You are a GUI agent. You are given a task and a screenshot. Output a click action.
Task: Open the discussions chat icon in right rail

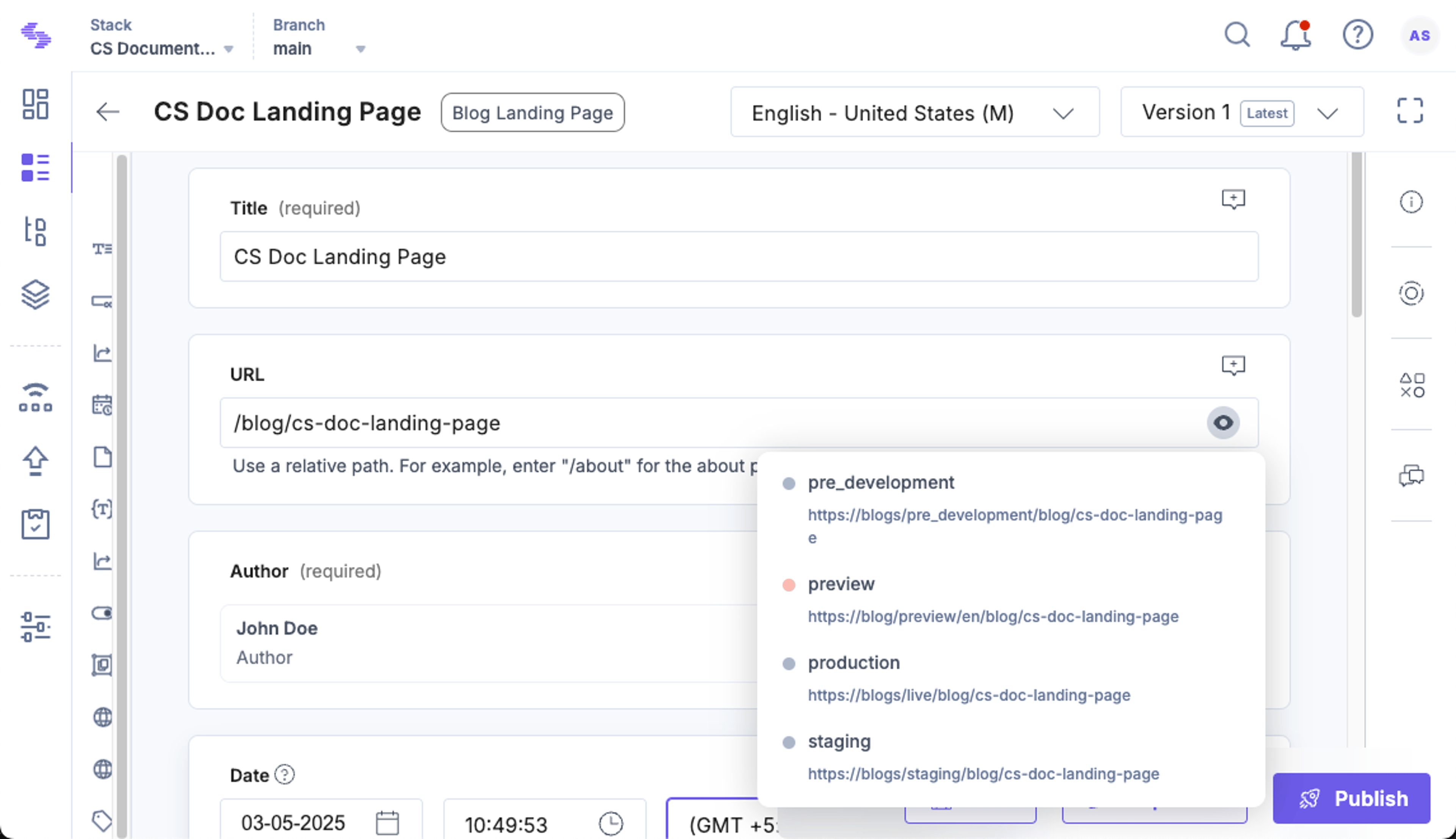[x=1412, y=477]
